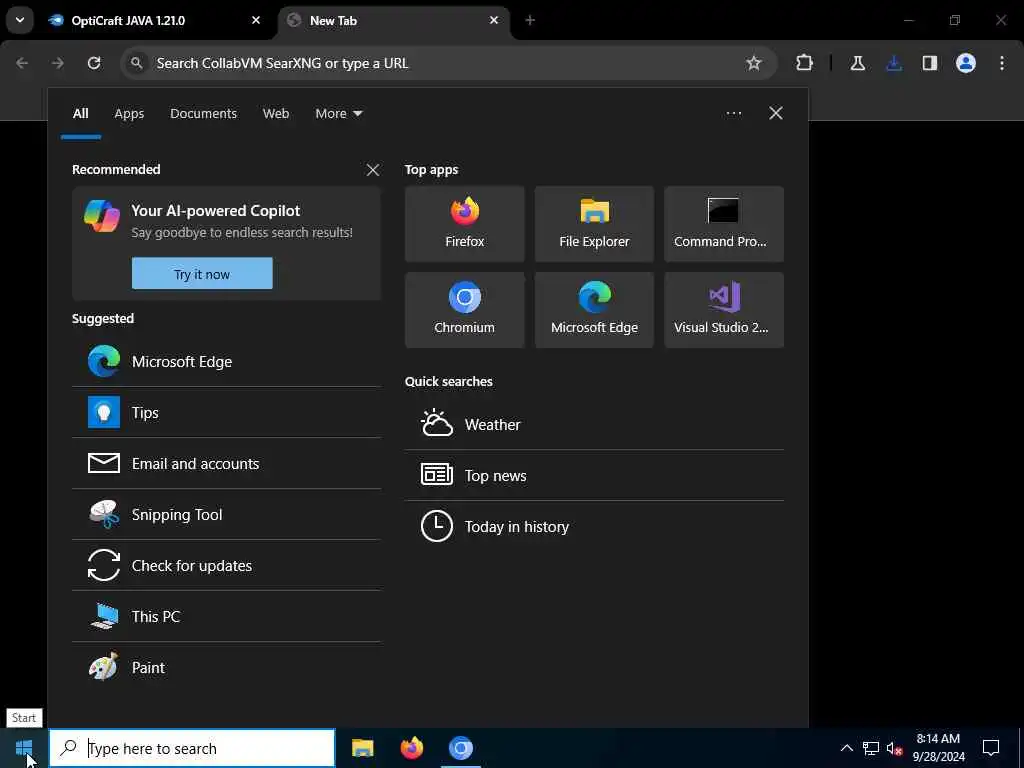Open This PC from Suggested list
Image resolution: width=1024 pixels, height=768 pixels.
tap(226, 616)
